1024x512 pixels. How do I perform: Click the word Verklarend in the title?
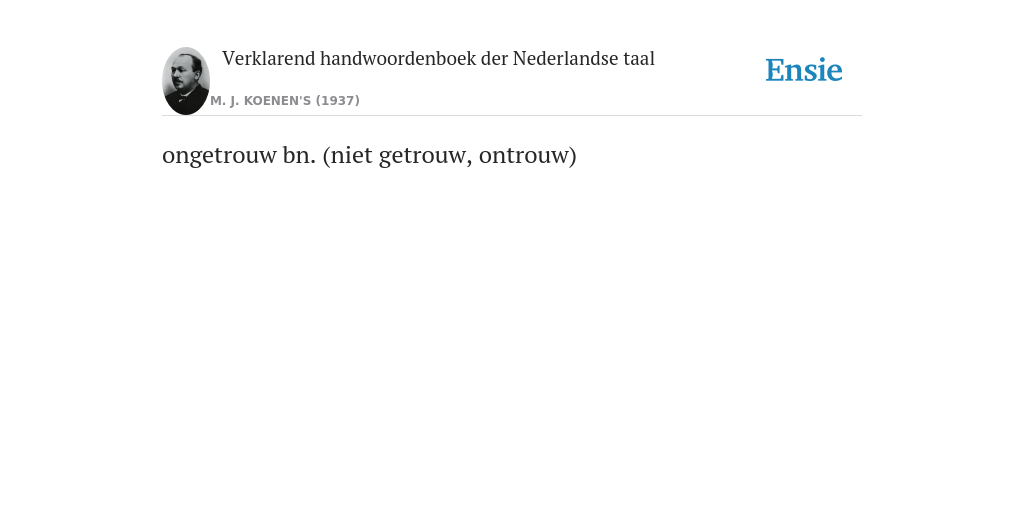coord(268,59)
